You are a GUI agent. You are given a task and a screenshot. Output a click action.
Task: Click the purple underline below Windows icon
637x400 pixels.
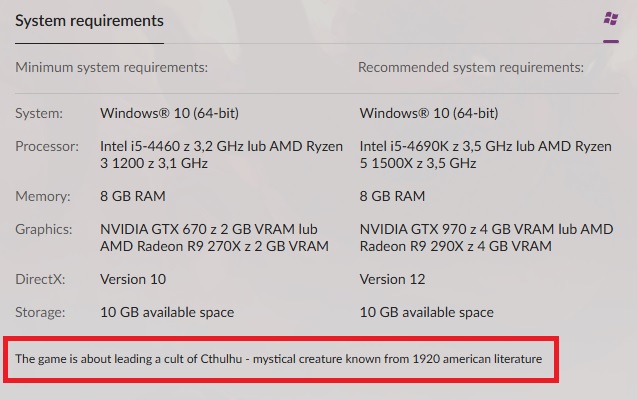click(x=611, y=41)
